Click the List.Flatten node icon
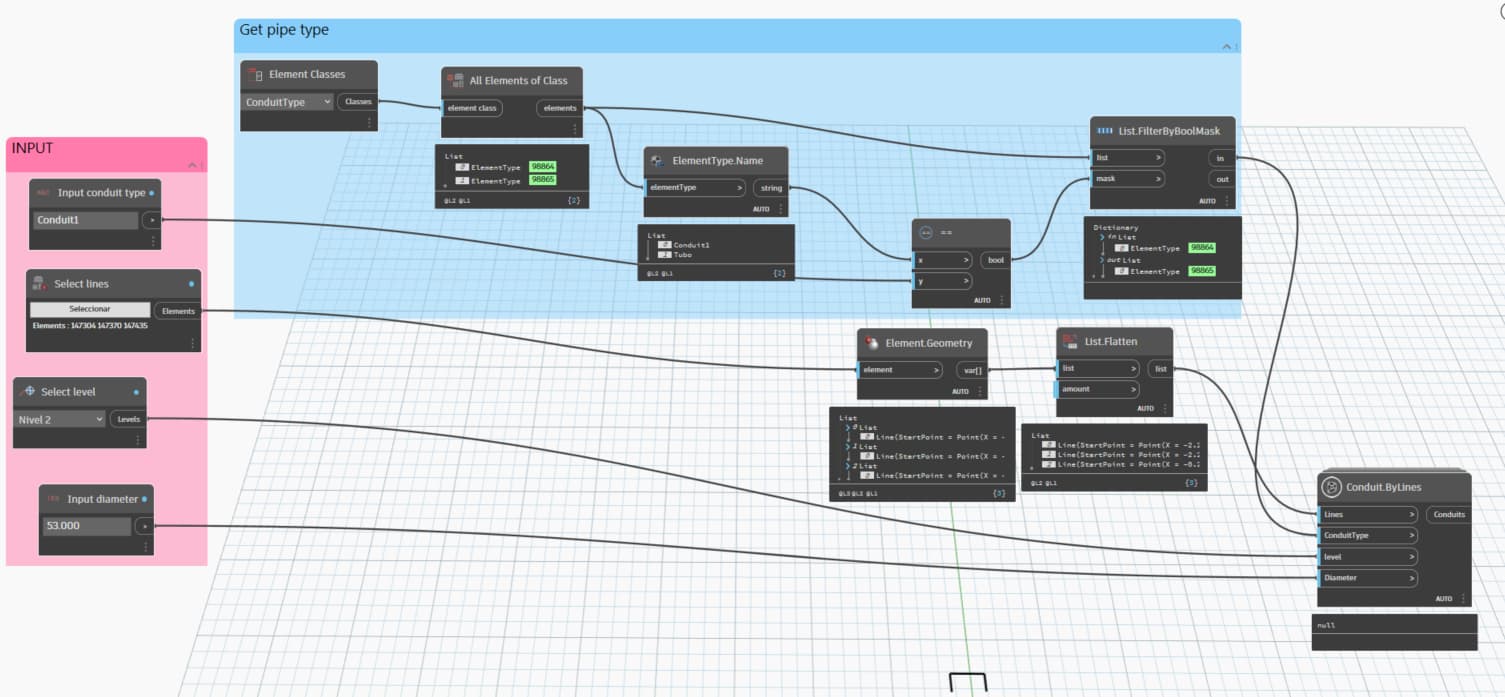The image size is (1505, 697). pyautogui.click(x=1068, y=341)
